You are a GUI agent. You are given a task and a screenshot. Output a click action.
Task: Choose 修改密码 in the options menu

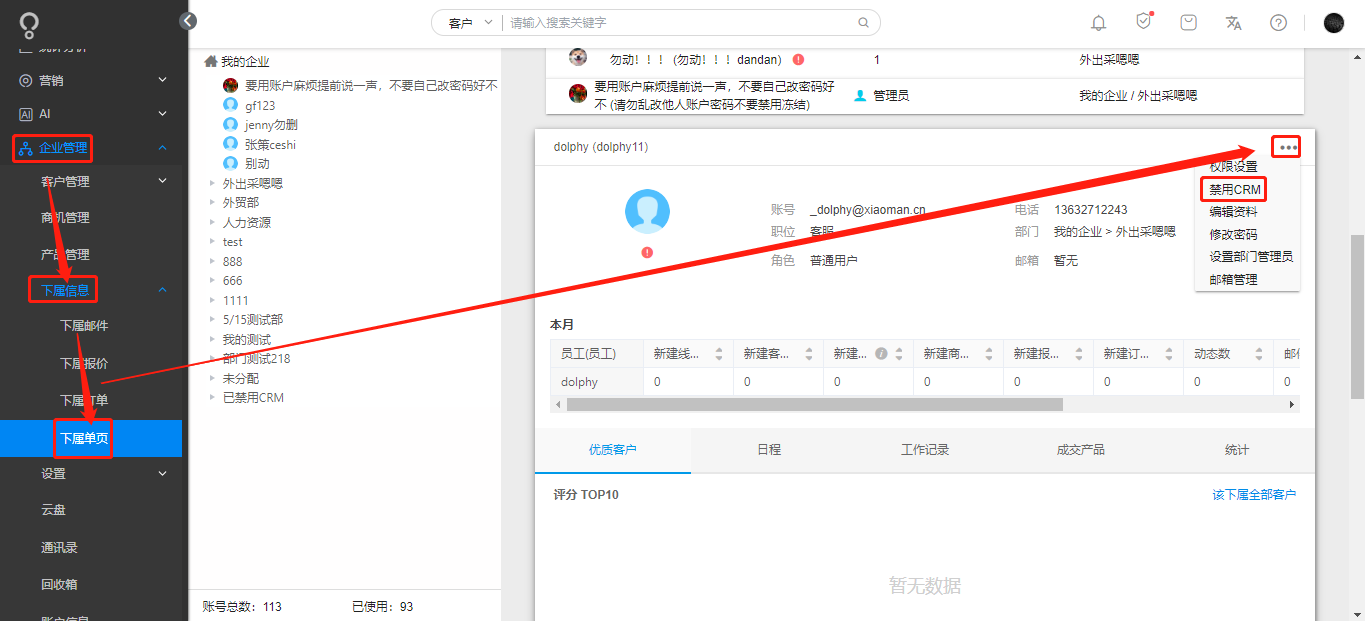click(1232, 233)
